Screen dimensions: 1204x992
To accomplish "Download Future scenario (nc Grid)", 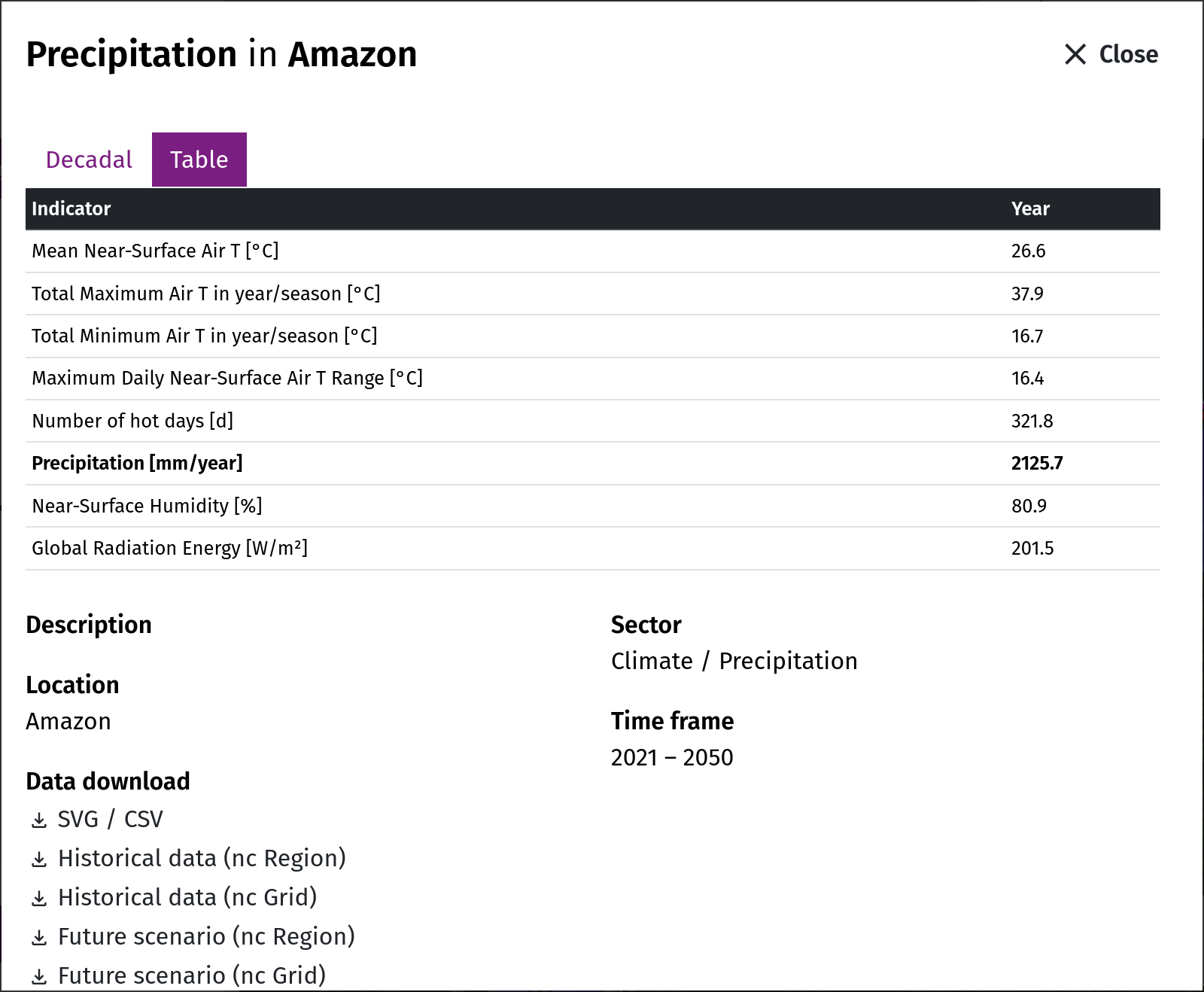I will [192, 975].
